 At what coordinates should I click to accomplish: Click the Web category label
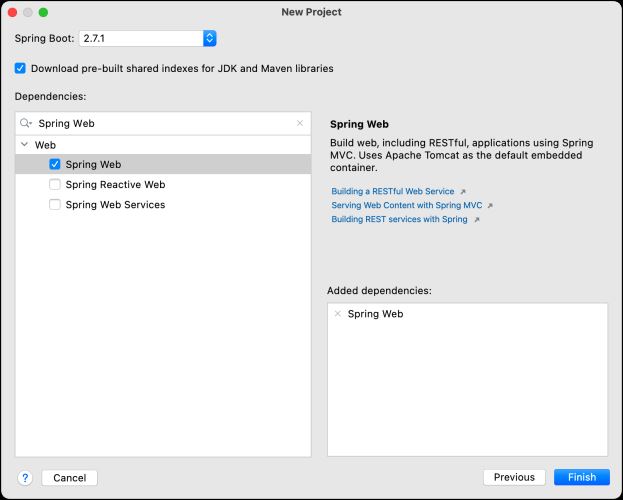(x=45, y=145)
